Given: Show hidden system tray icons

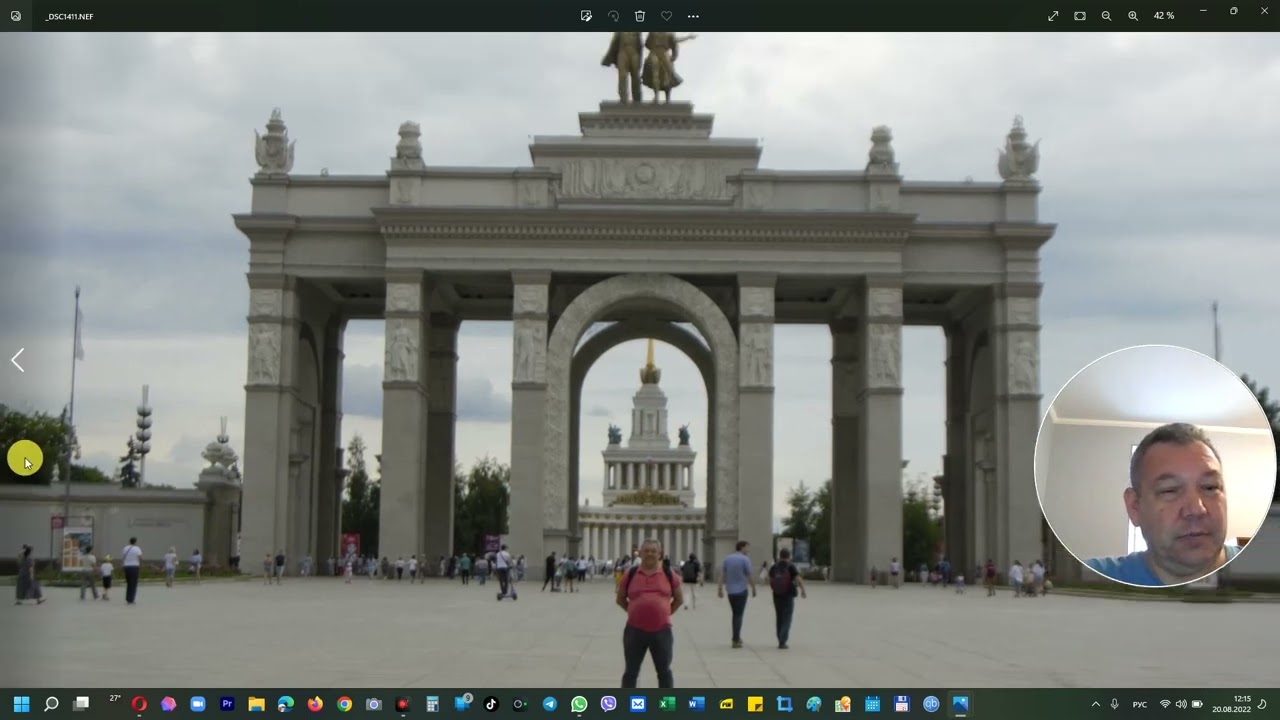Looking at the screenshot, I should [x=1096, y=704].
